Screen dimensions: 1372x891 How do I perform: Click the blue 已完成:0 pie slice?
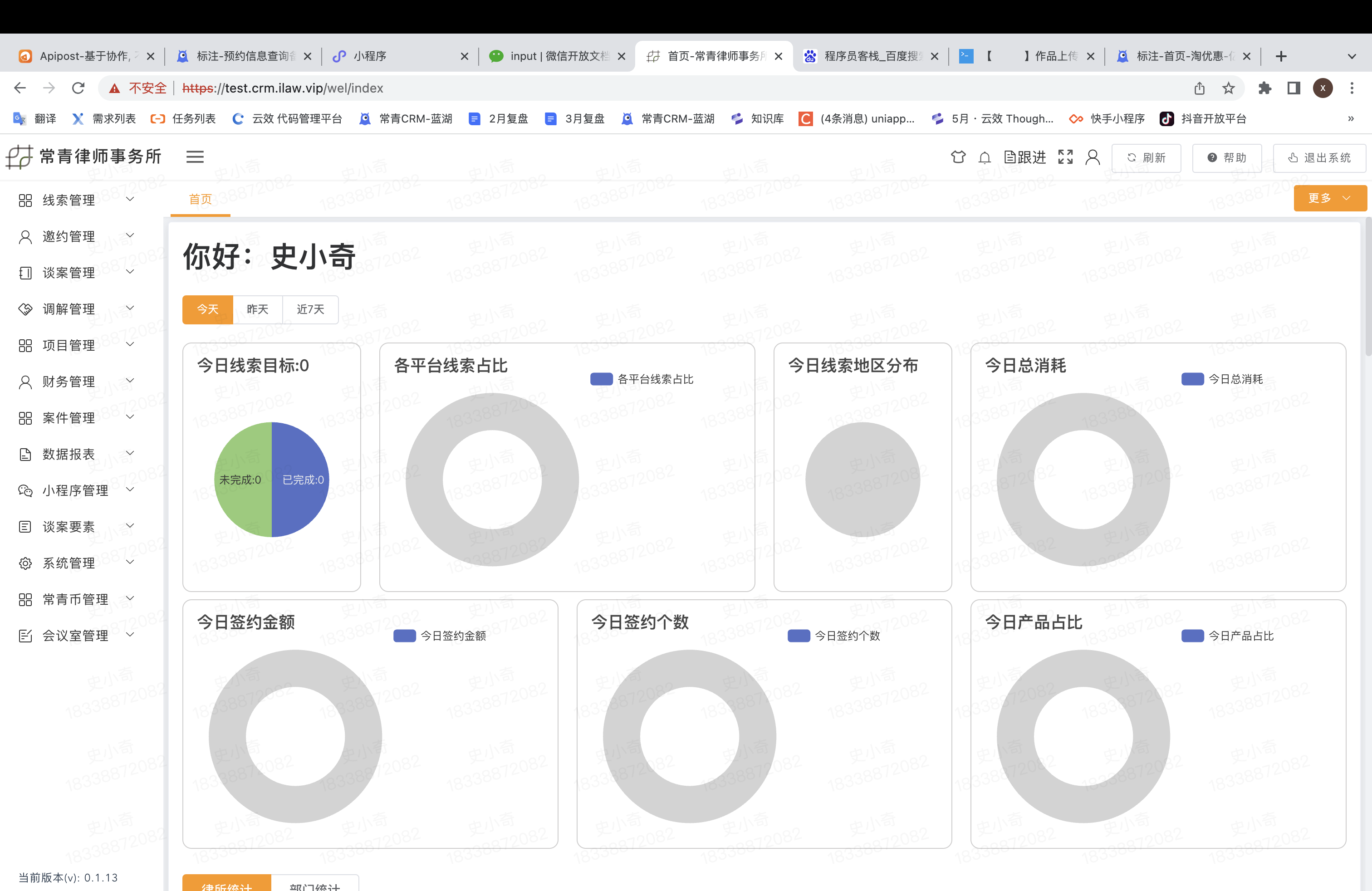[x=301, y=480]
